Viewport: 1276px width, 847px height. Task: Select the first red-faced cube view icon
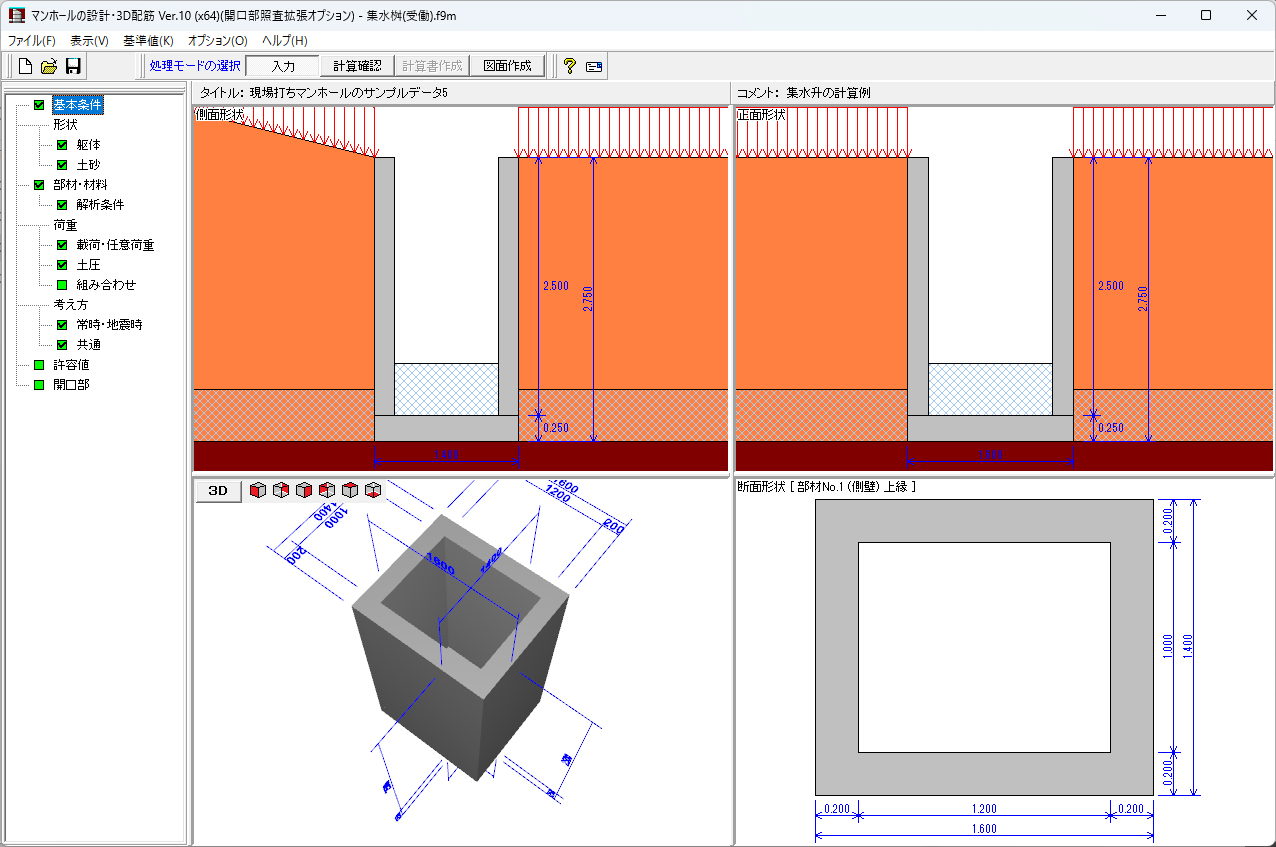[258, 490]
